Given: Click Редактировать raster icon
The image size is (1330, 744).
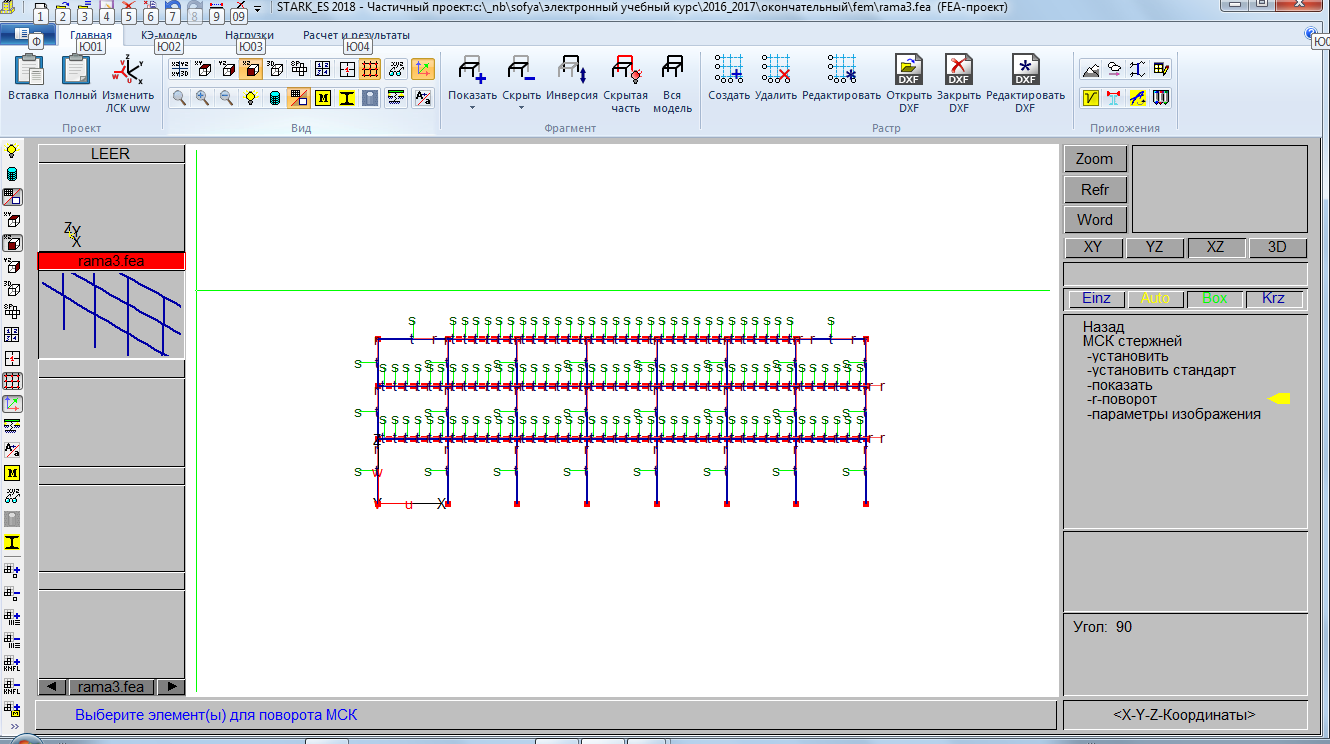Looking at the screenshot, I should pyautogui.click(x=842, y=69).
